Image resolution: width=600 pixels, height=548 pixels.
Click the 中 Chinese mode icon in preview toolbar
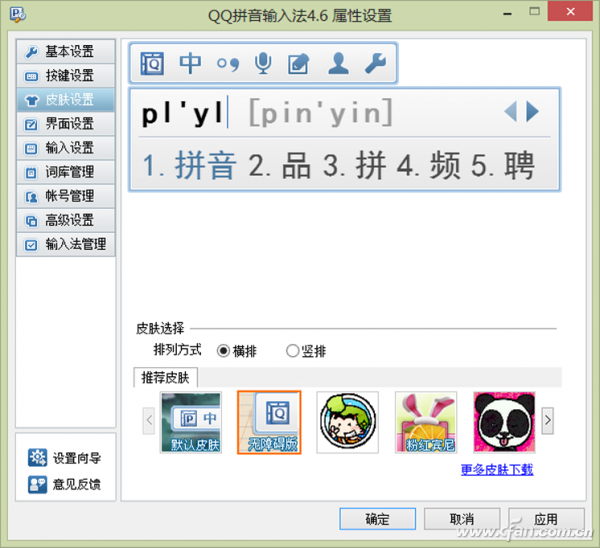point(190,64)
